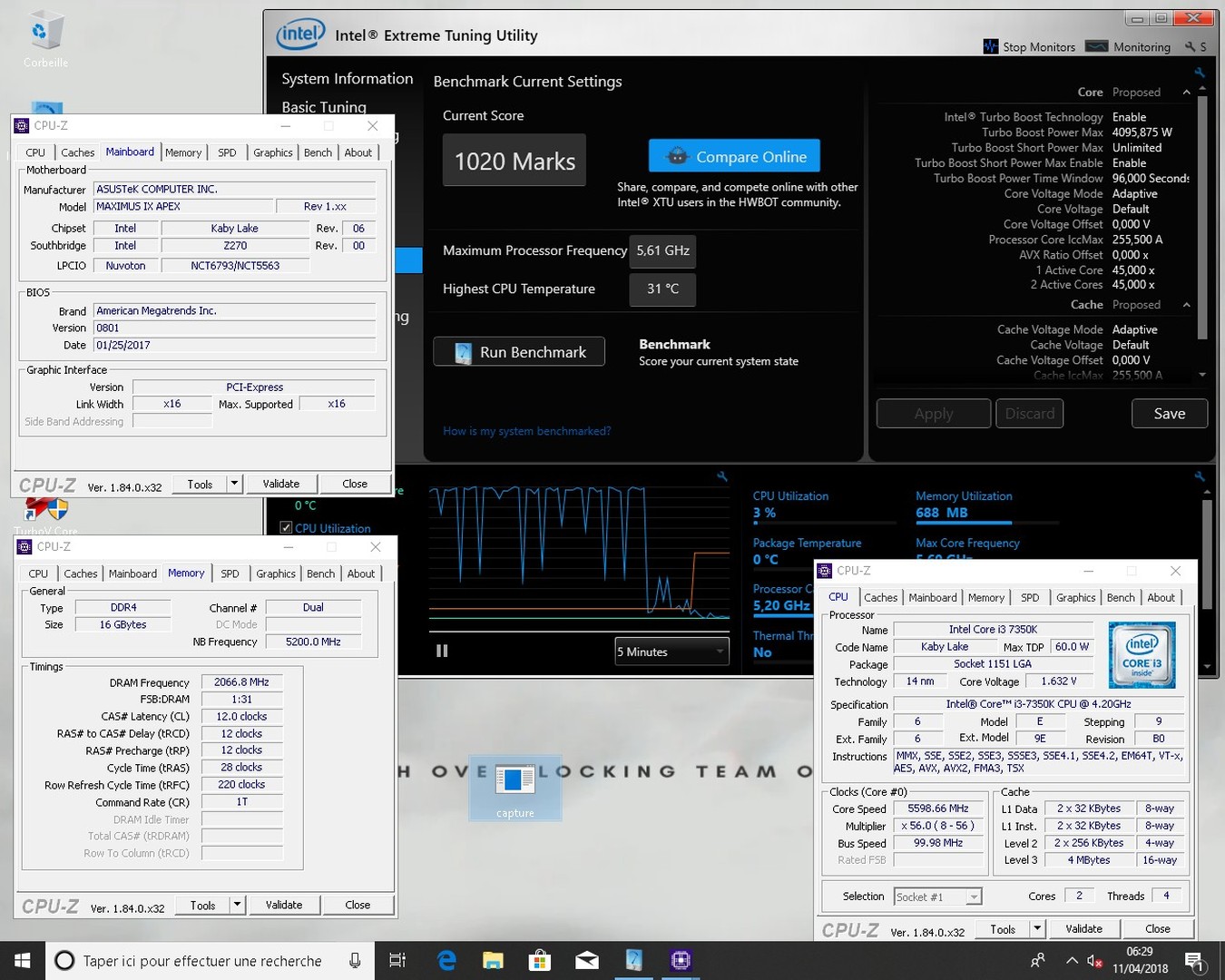Select System Information in XTU sidebar
The height and width of the screenshot is (980, 1225).
[x=347, y=79]
